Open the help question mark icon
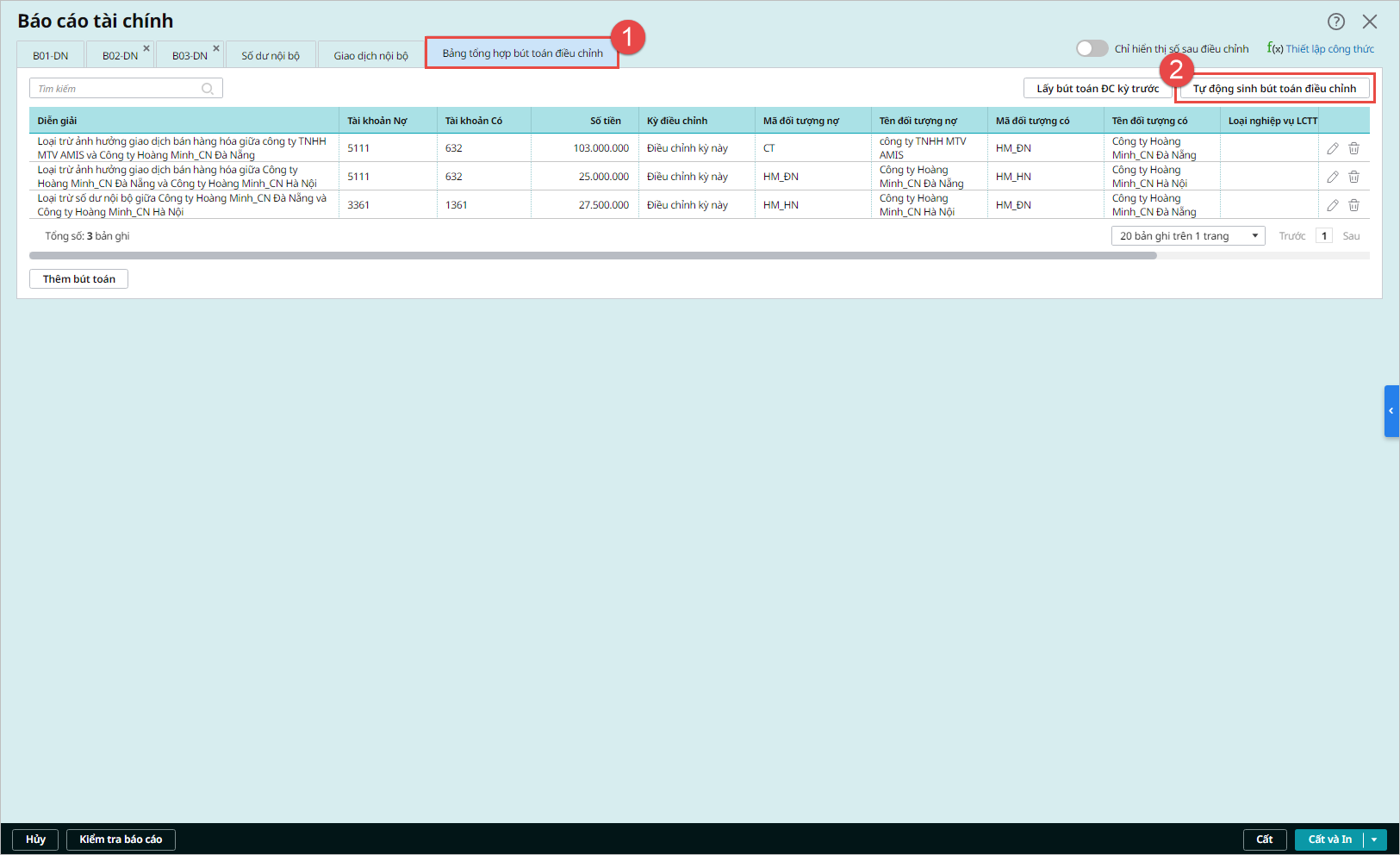 [1335, 22]
